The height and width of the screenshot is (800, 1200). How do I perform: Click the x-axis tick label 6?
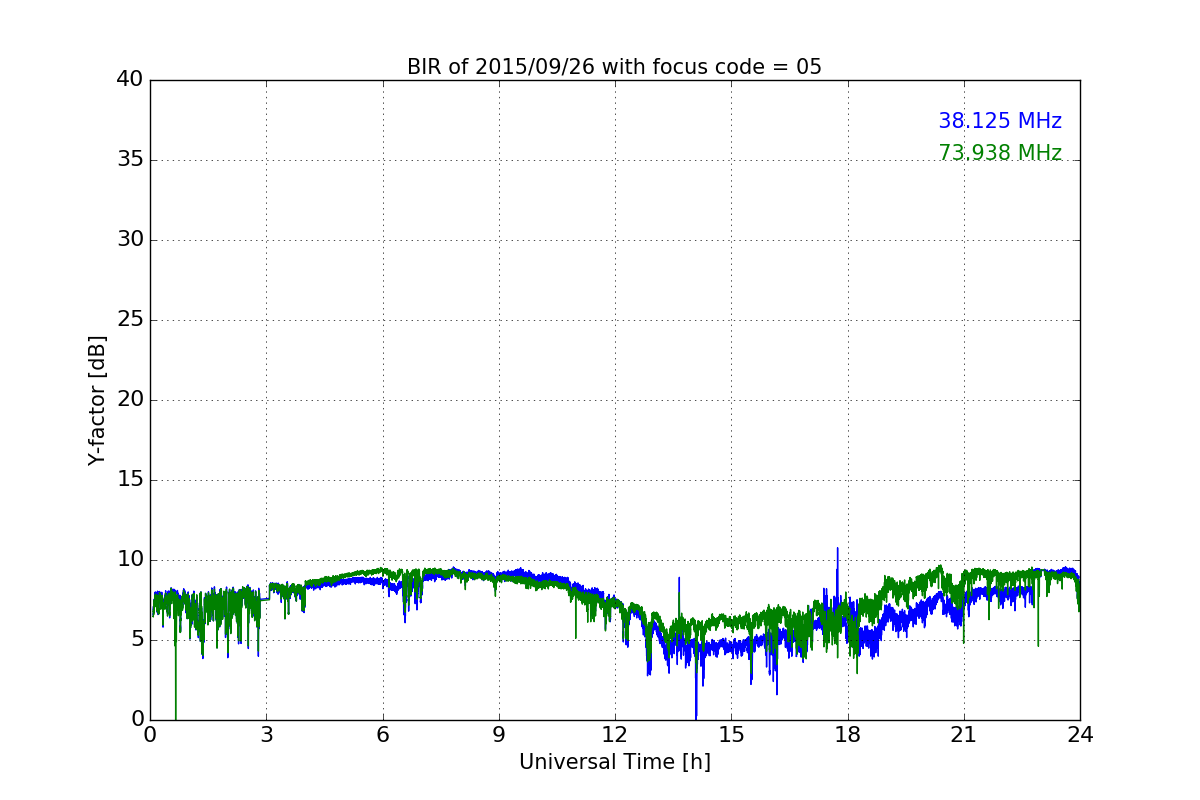click(382, 735)
